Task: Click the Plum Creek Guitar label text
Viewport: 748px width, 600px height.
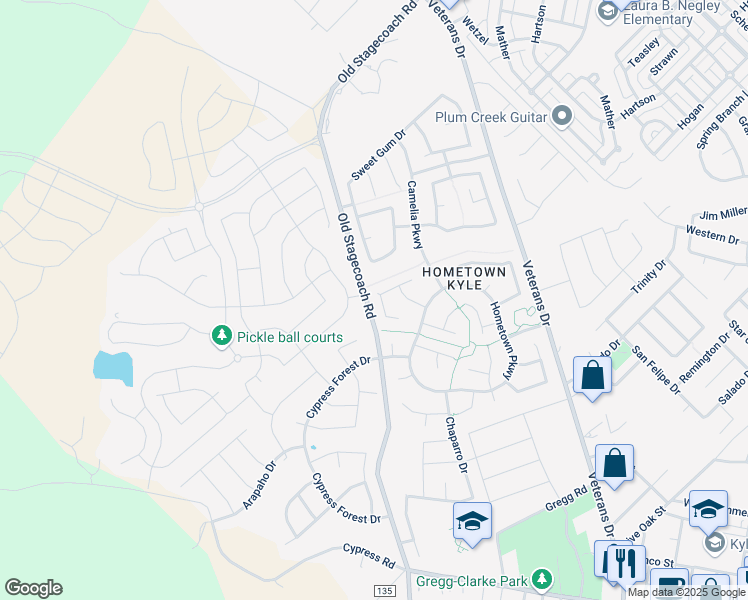Action: pyautogui.click(x=491, y=117)
